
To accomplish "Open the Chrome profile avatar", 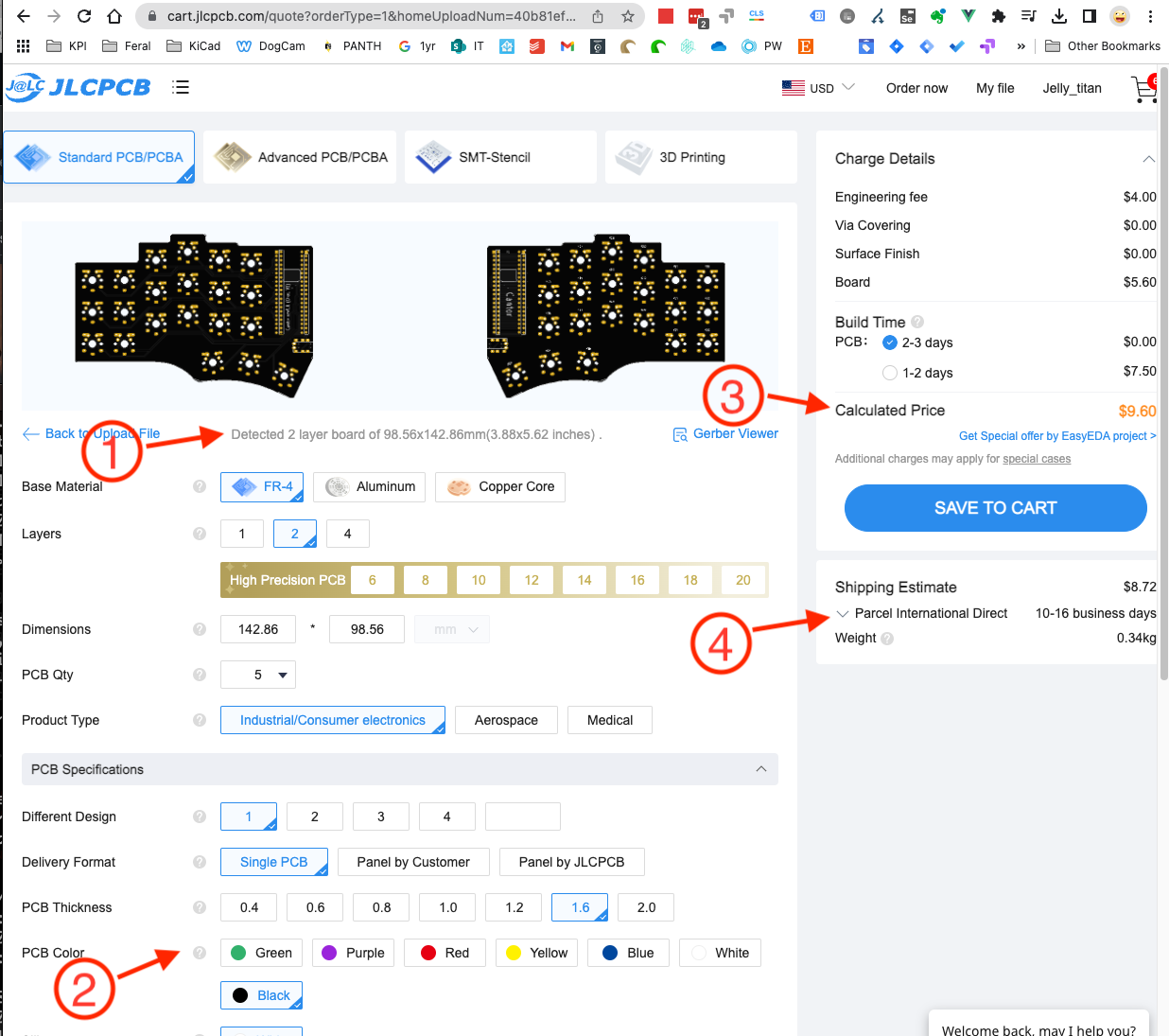I will [1120, 16].
